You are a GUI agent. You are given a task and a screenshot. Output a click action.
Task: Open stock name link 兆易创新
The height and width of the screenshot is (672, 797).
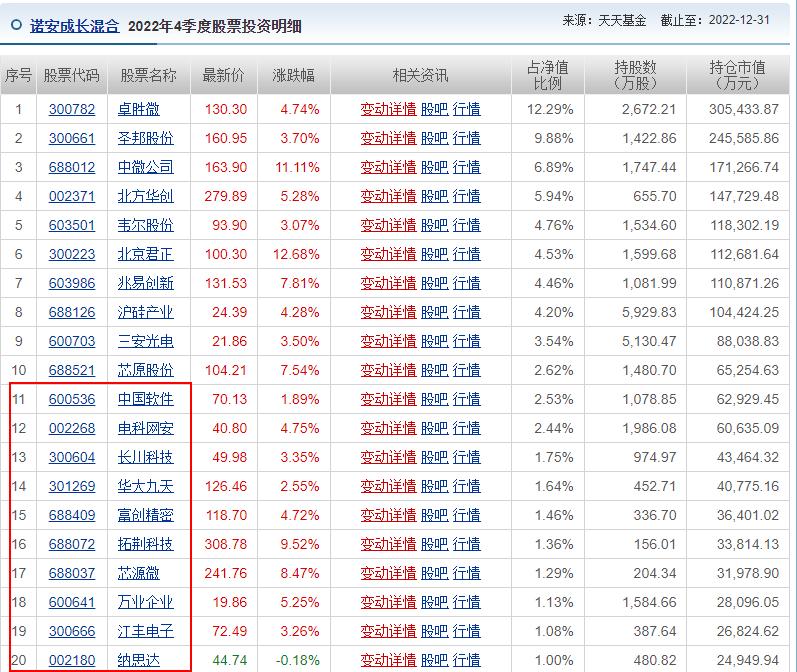145,283
